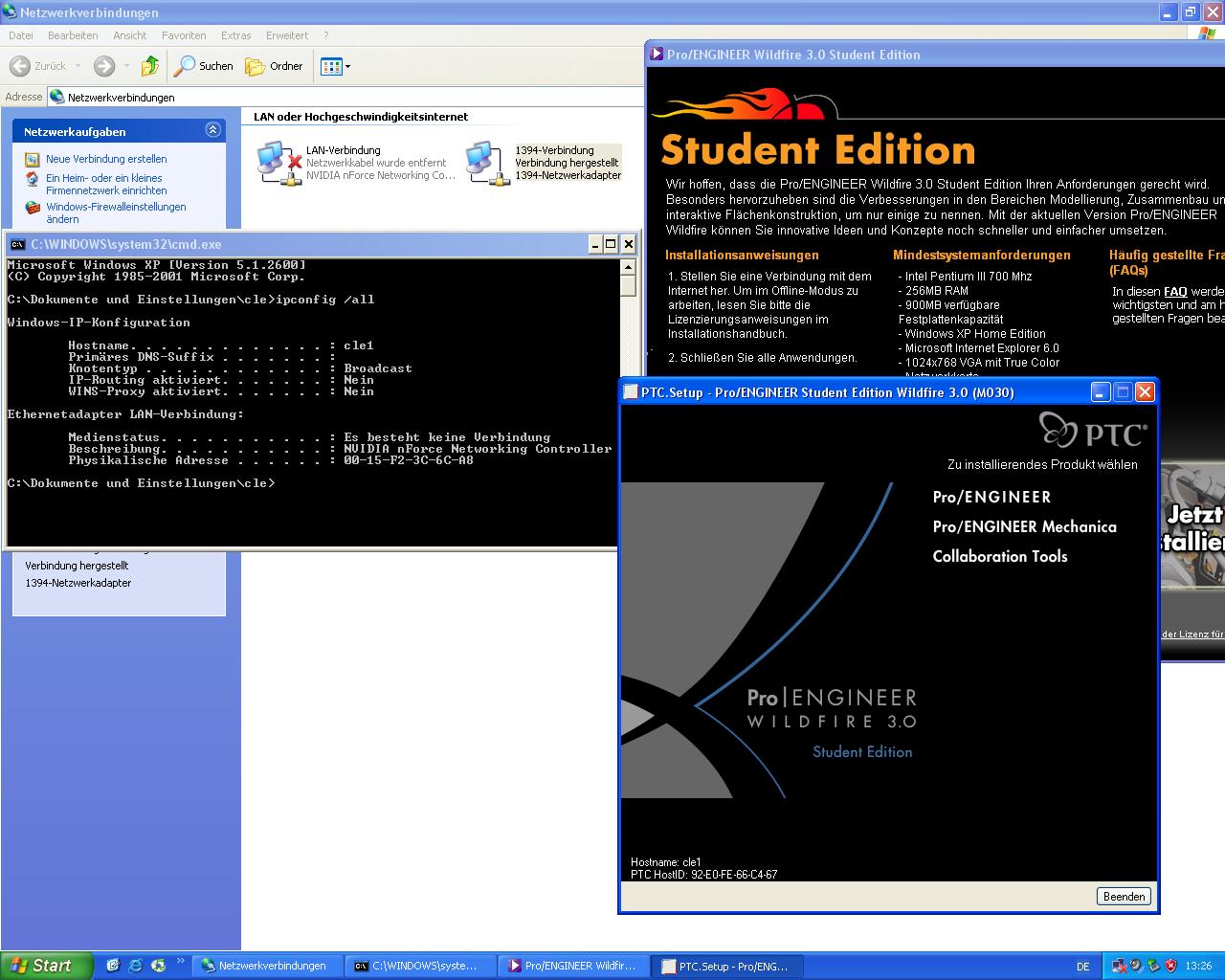Screen dimensions: 1225x980
Task: Click the 1394-Netzwerkadapter label in details pane
Action: pyautogui.click(x=78, y=583)
